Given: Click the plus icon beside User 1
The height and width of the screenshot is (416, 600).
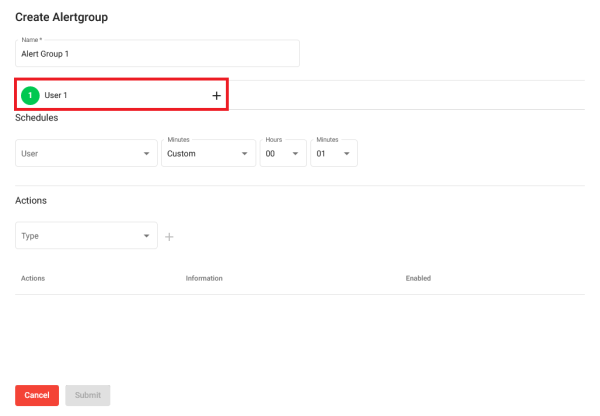Looking at the screenshot, I should click(x=217, y=95).
